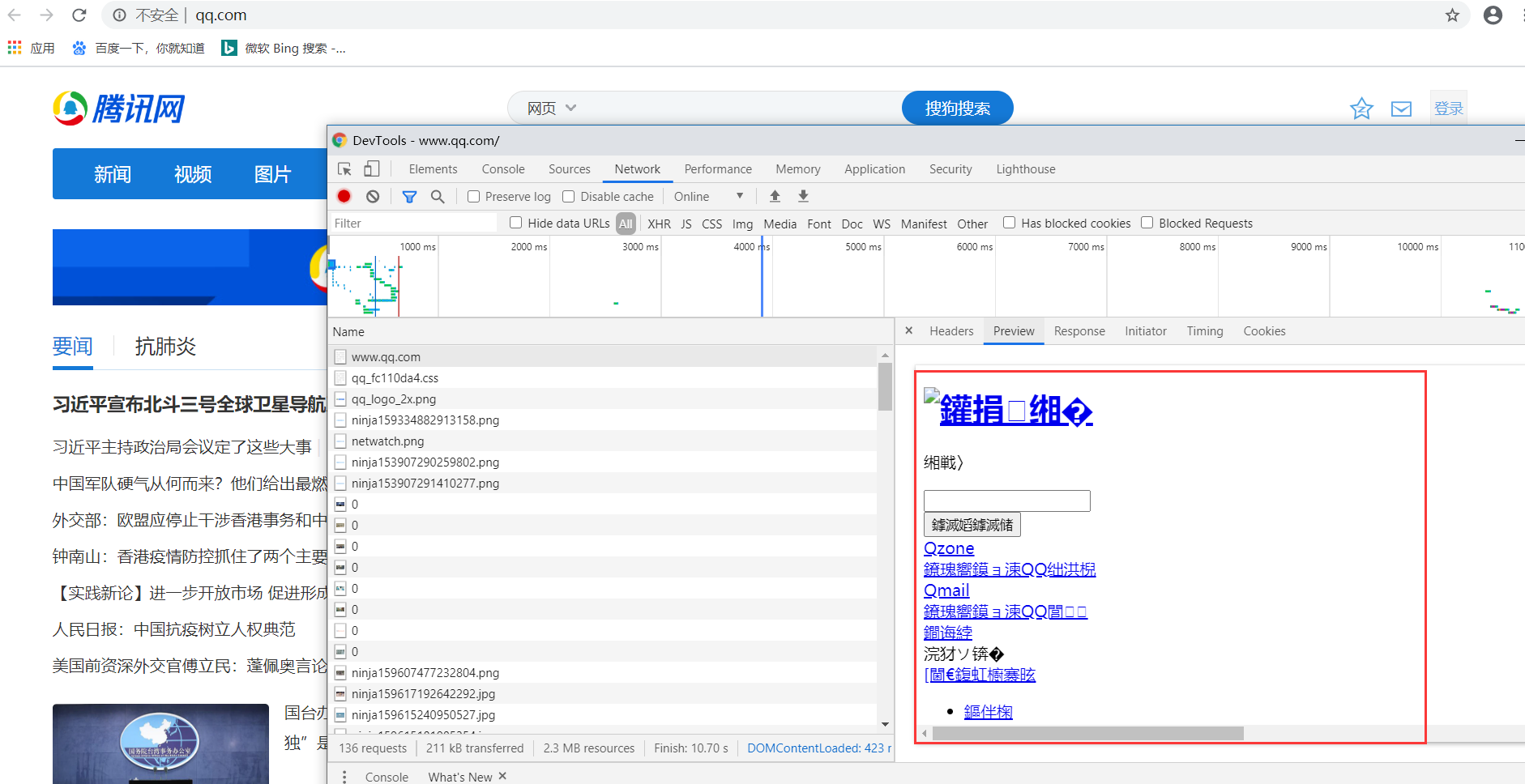Click the blue timeline marker in the network overview
This screenshot has height=784, width=1525.
(762, 275)
